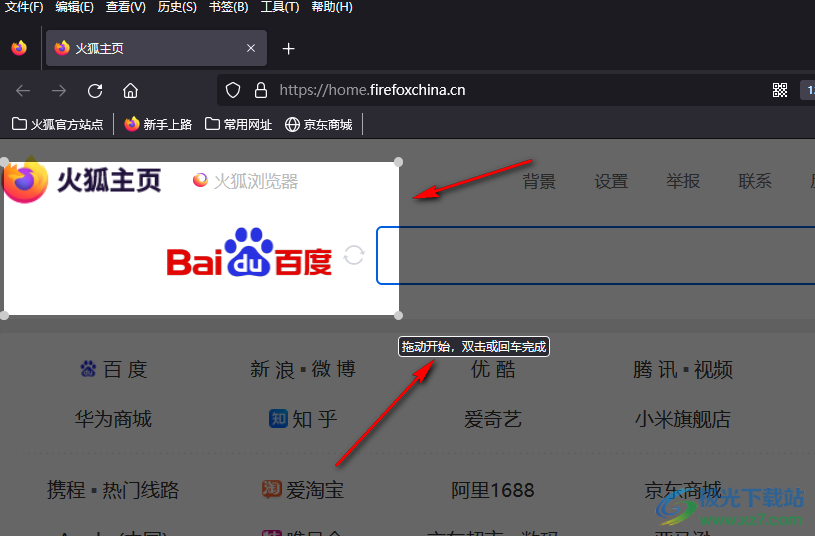
Task: Switch search engine with circular arrows icon
Action: point(354,255)
